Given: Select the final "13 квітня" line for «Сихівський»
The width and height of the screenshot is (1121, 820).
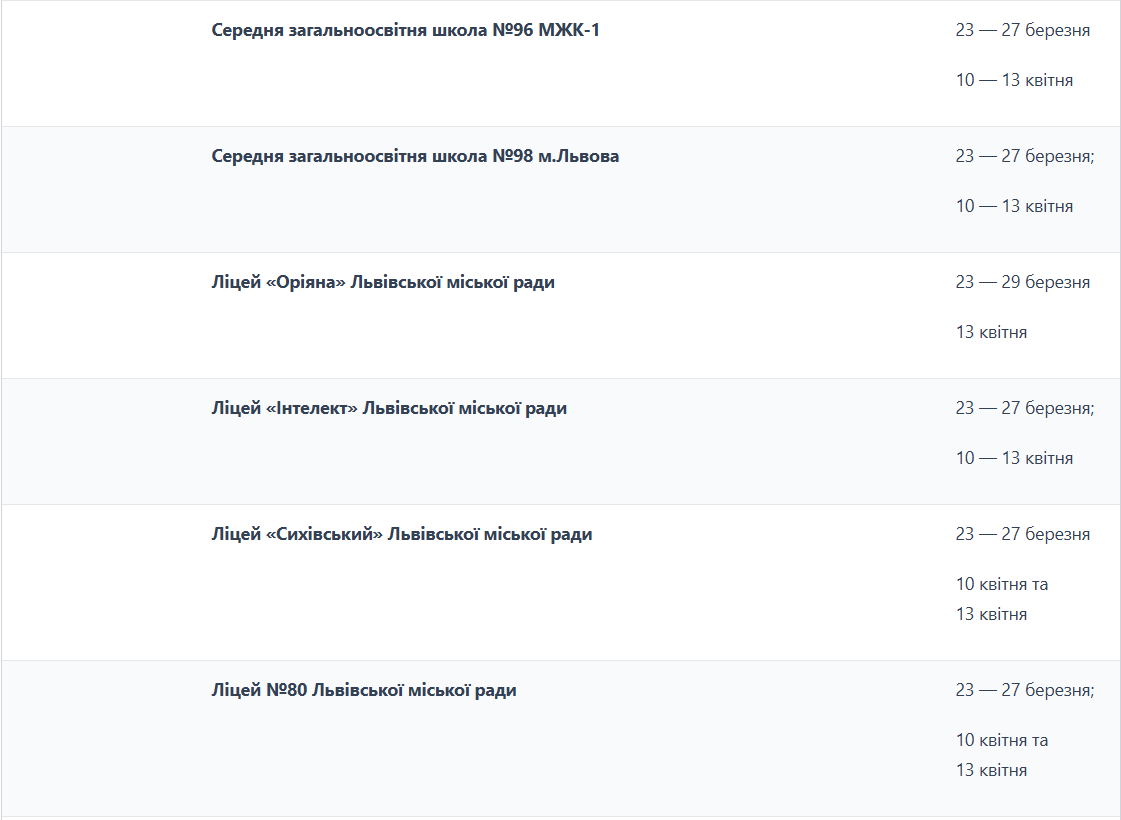Looking at the screenshot, I should click(x=991, y=614).
